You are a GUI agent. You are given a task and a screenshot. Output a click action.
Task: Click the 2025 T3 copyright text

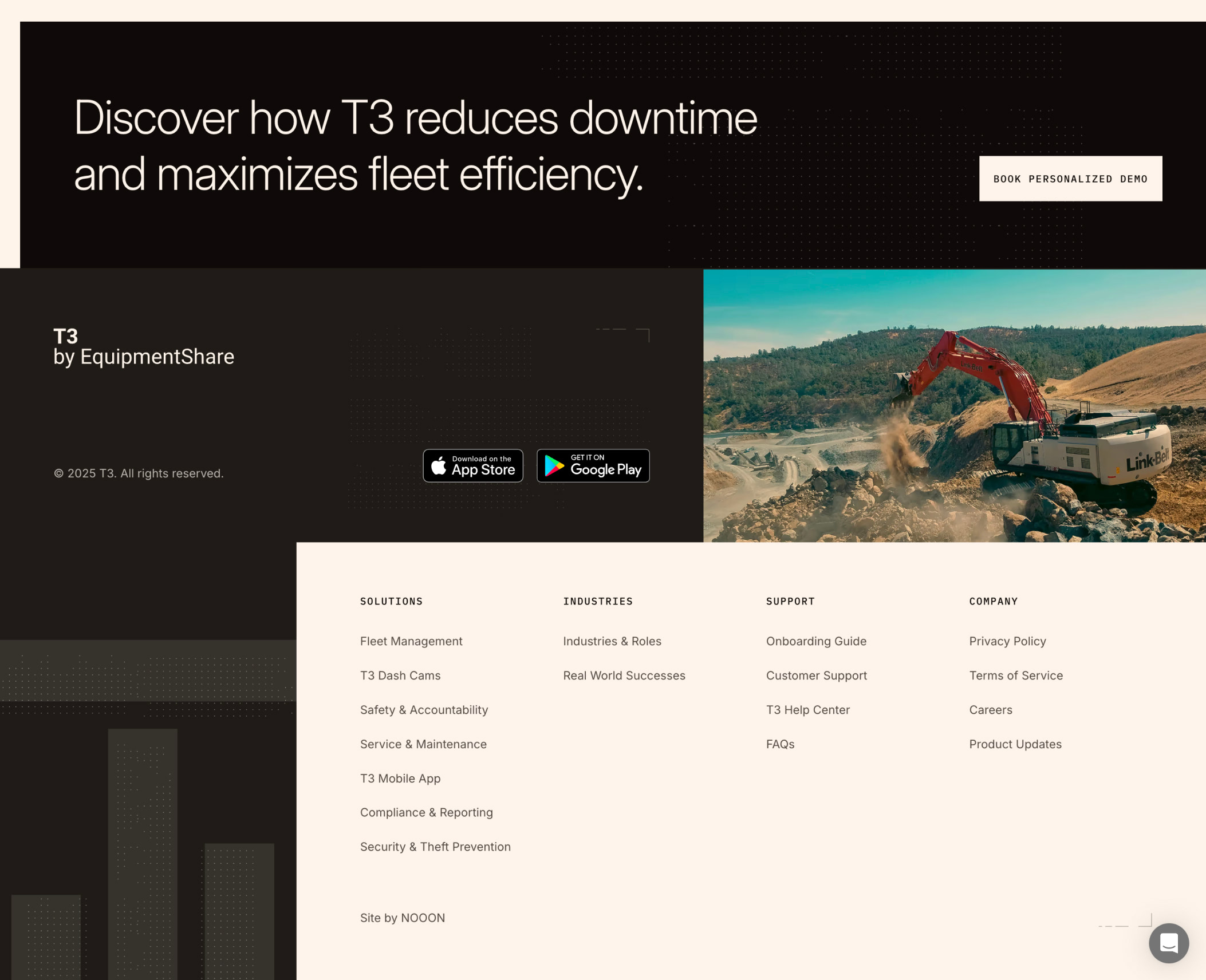coord(139,473)
